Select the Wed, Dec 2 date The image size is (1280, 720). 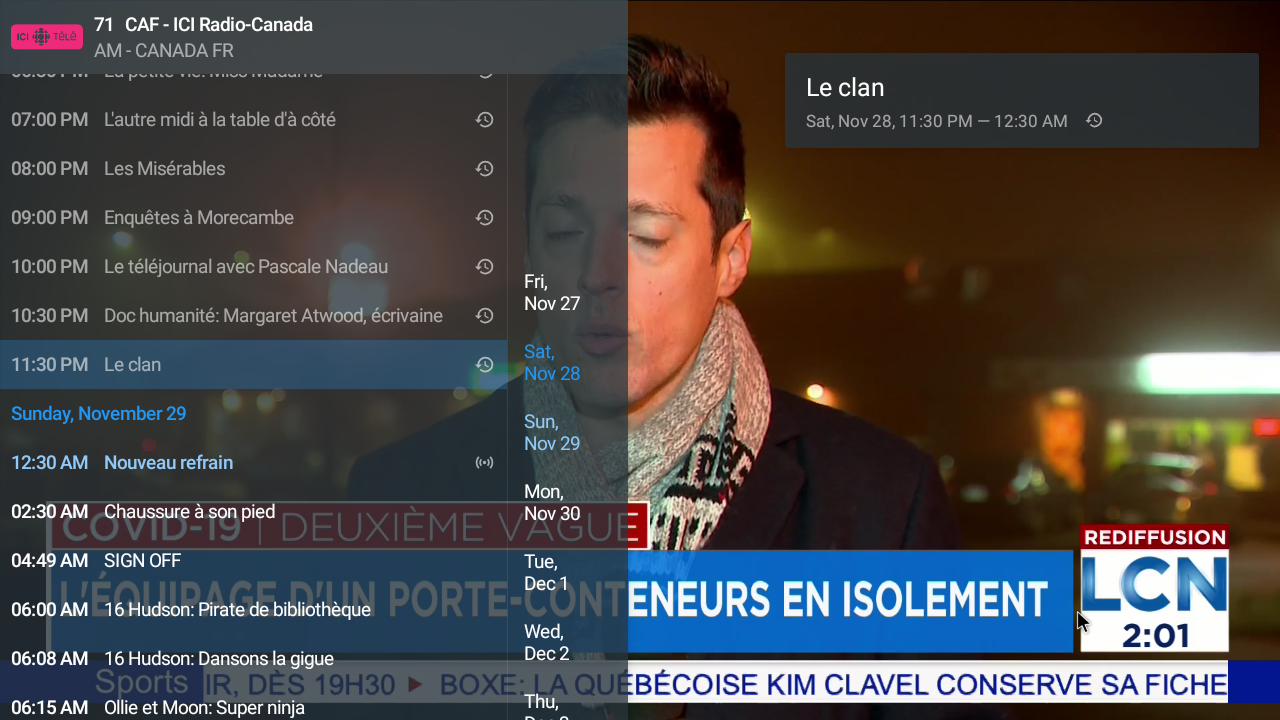click(546, 643)
